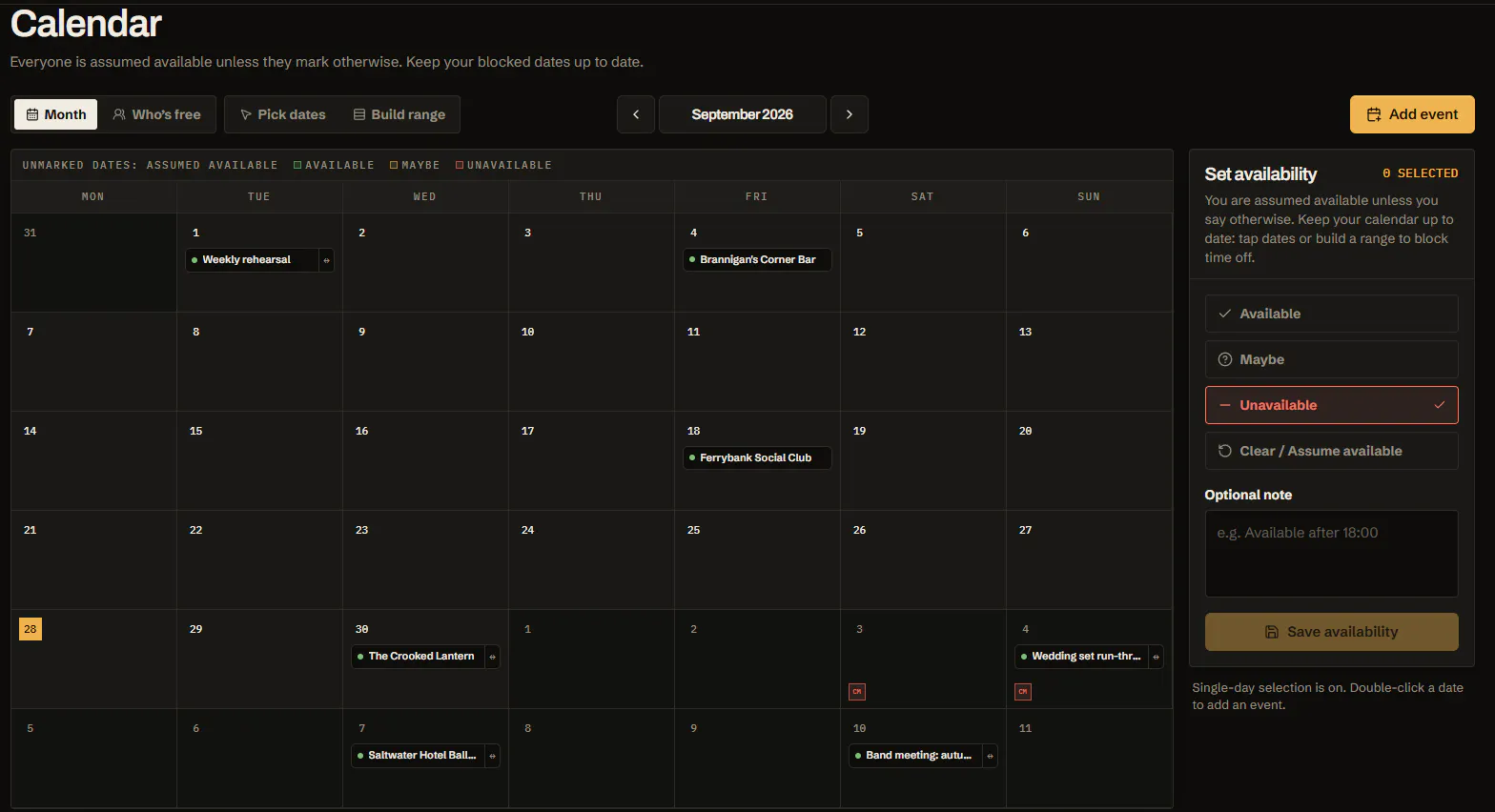Select August 31 in the calendar grid
1495x812 pixels.
(x=93, y=263)
